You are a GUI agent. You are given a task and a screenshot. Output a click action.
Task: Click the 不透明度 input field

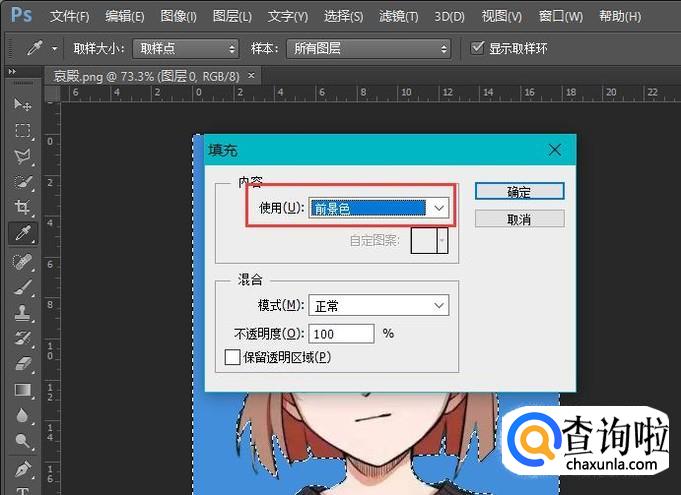341,334
